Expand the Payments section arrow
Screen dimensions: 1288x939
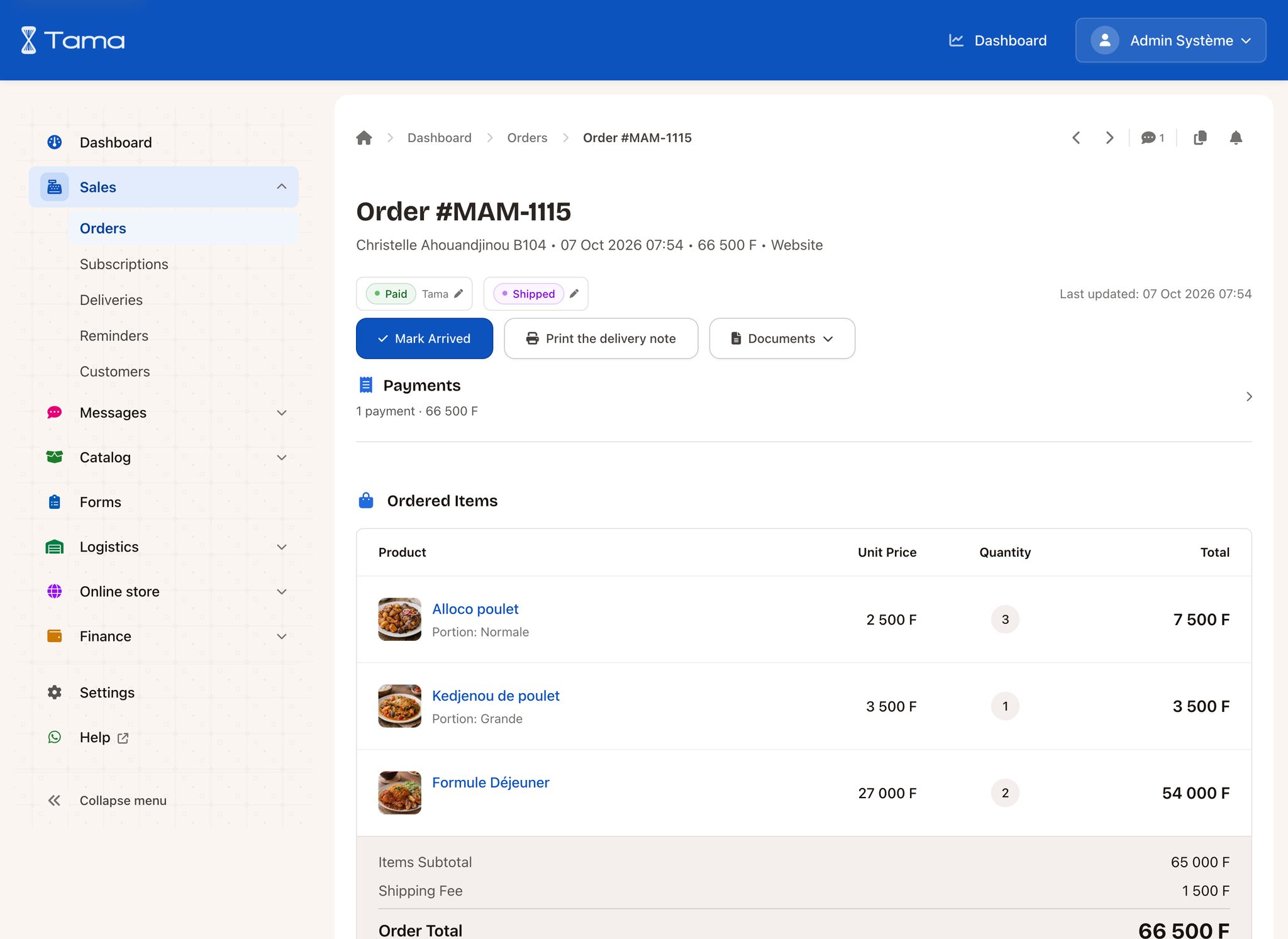pyautogui.click(x=1249, y=396)
